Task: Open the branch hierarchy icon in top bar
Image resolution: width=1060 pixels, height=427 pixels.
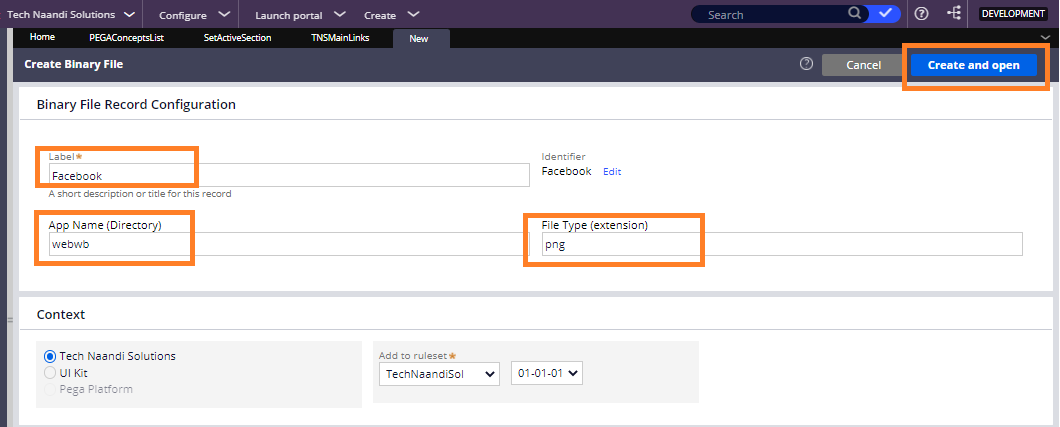Action: click(x=954, y=14)
